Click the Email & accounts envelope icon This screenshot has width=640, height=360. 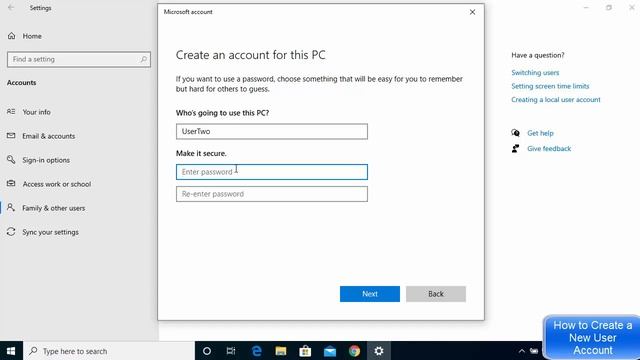coord(11,136)
